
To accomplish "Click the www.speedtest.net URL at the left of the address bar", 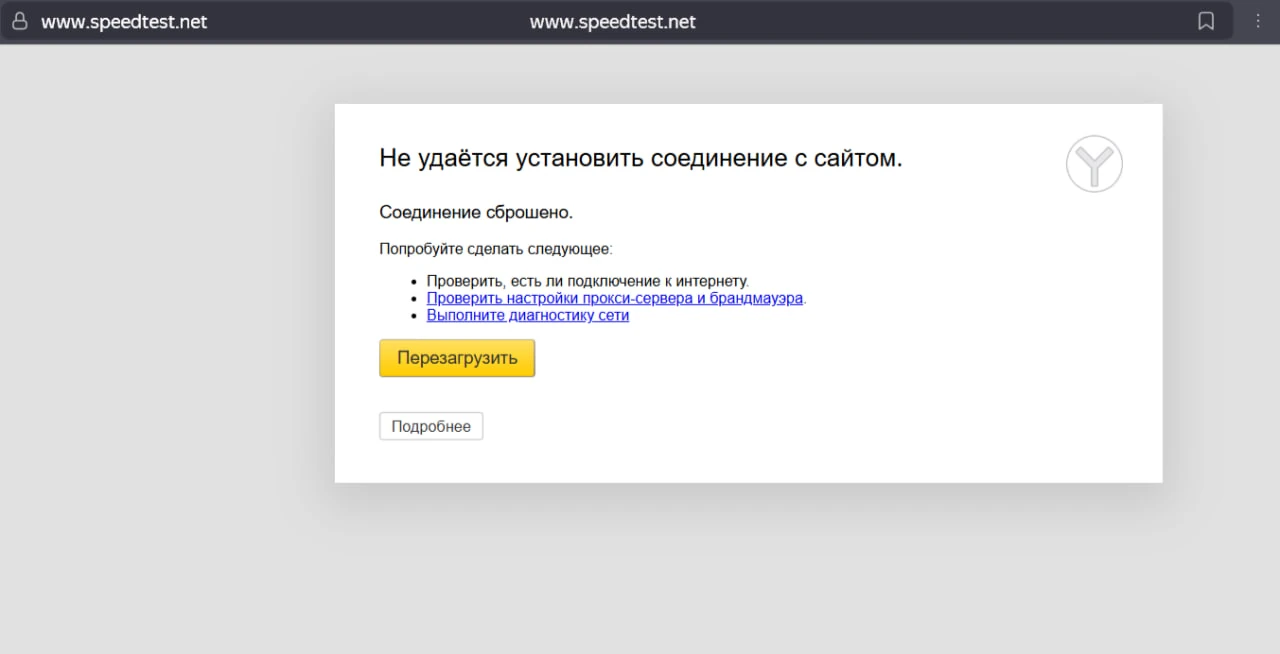I will (x=124, y=22).
